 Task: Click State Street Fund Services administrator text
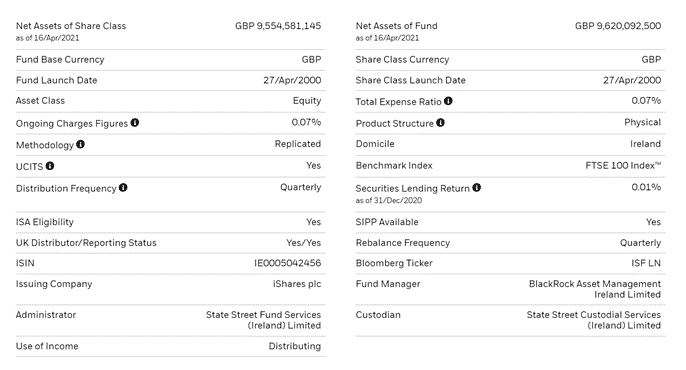coord(263,320)
